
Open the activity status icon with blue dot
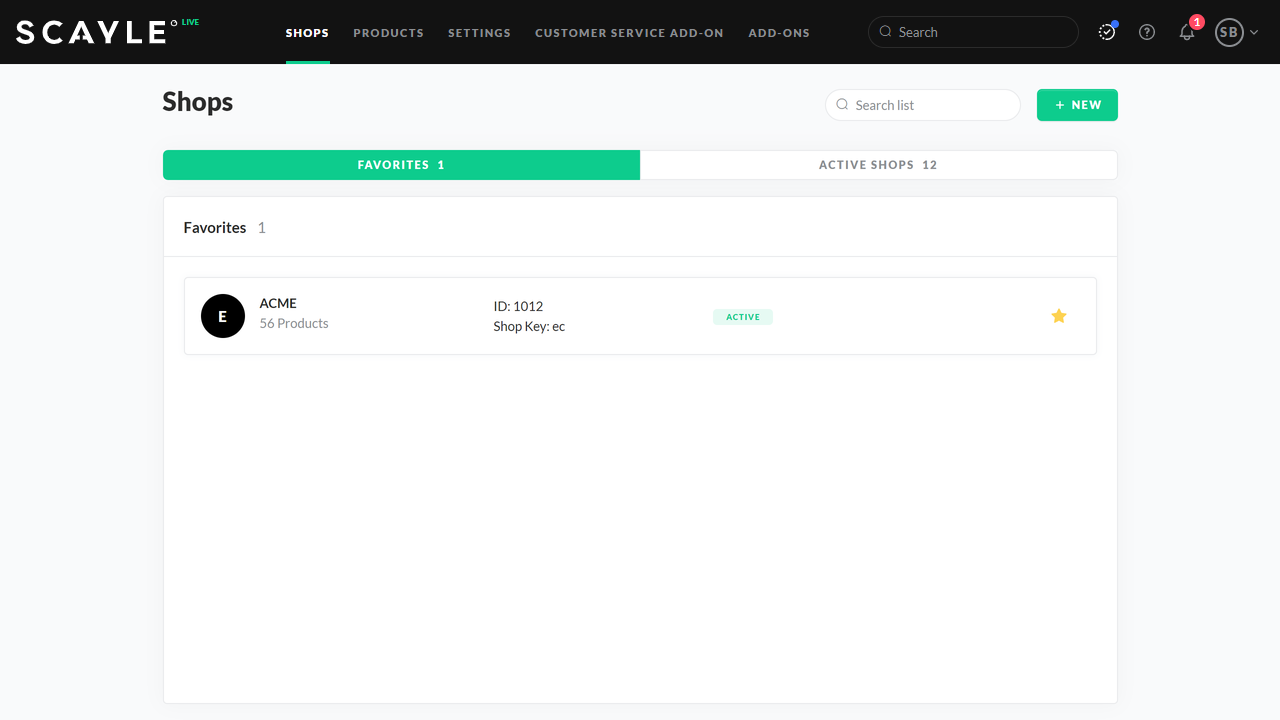click(x=1107, y=32)
